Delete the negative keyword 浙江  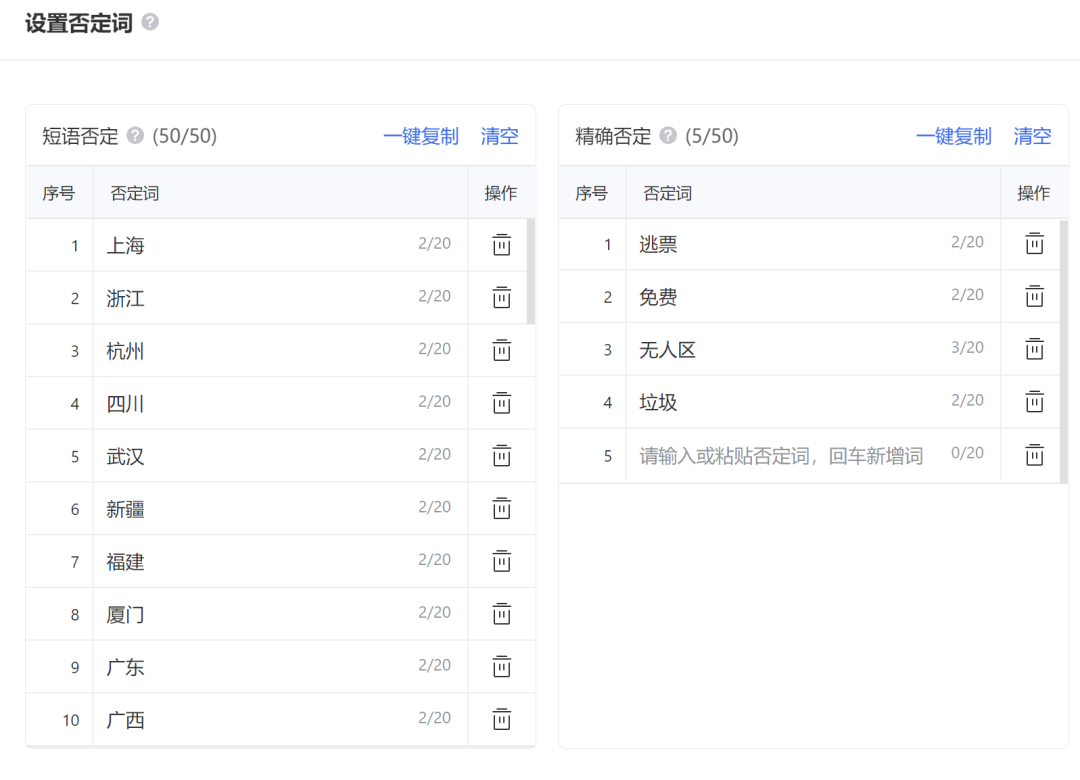502,297
